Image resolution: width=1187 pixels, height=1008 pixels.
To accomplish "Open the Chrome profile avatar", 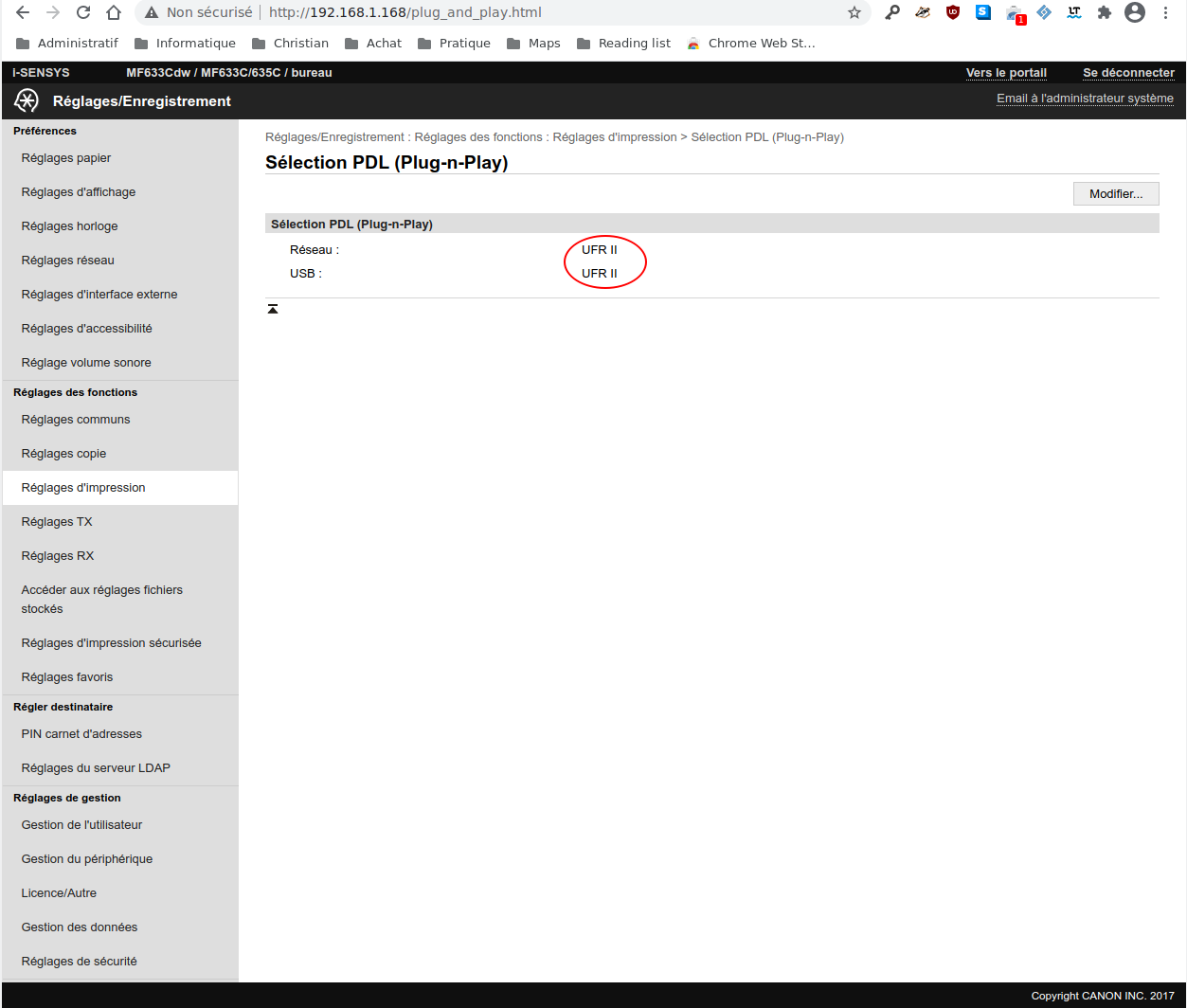I will point(1135,13).
